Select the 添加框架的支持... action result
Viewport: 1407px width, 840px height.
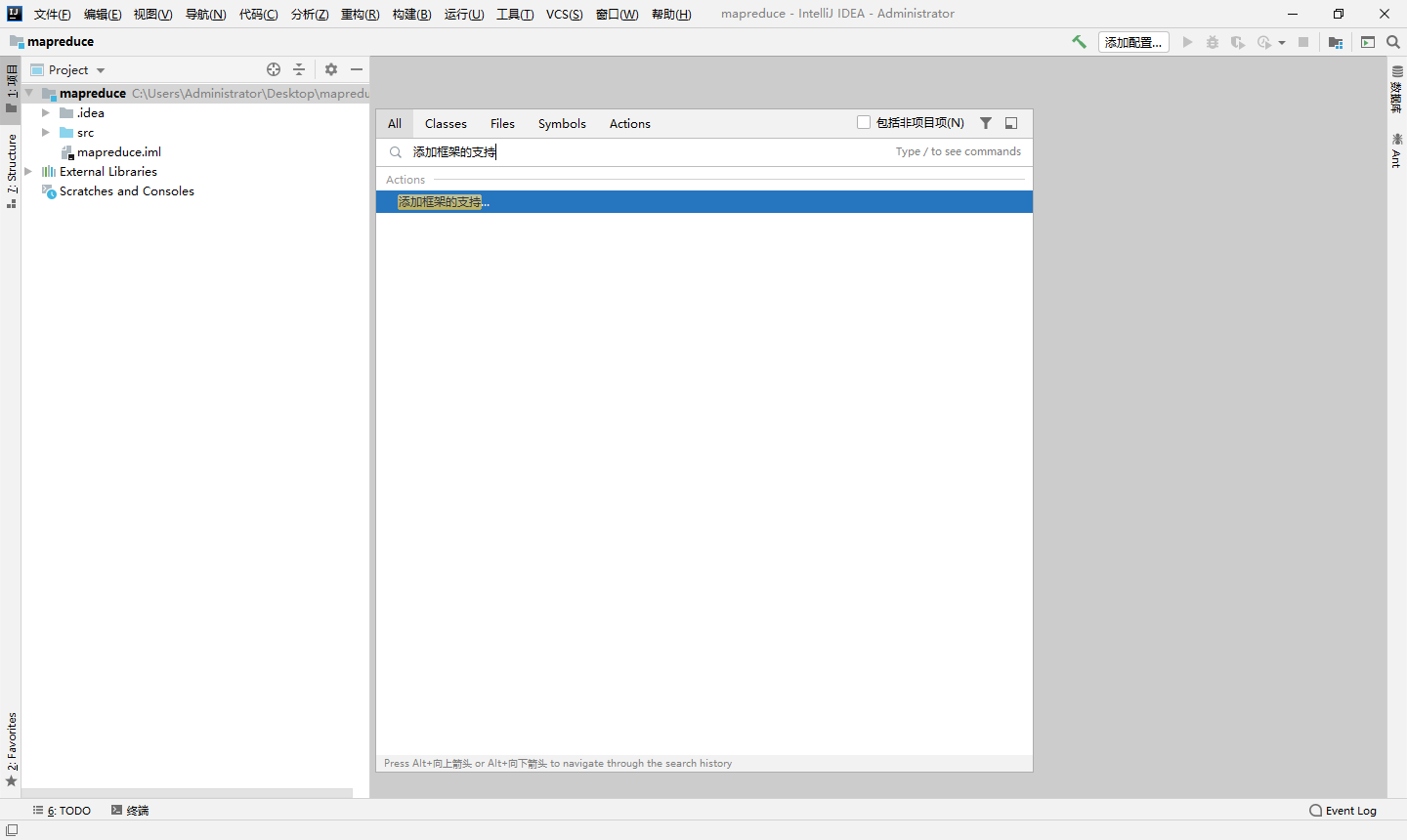point(704,202)
